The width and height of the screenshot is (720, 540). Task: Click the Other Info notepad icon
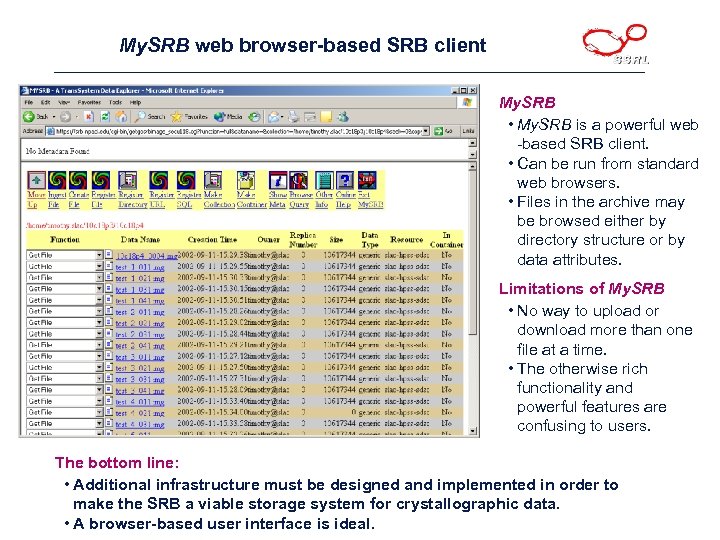324,180
